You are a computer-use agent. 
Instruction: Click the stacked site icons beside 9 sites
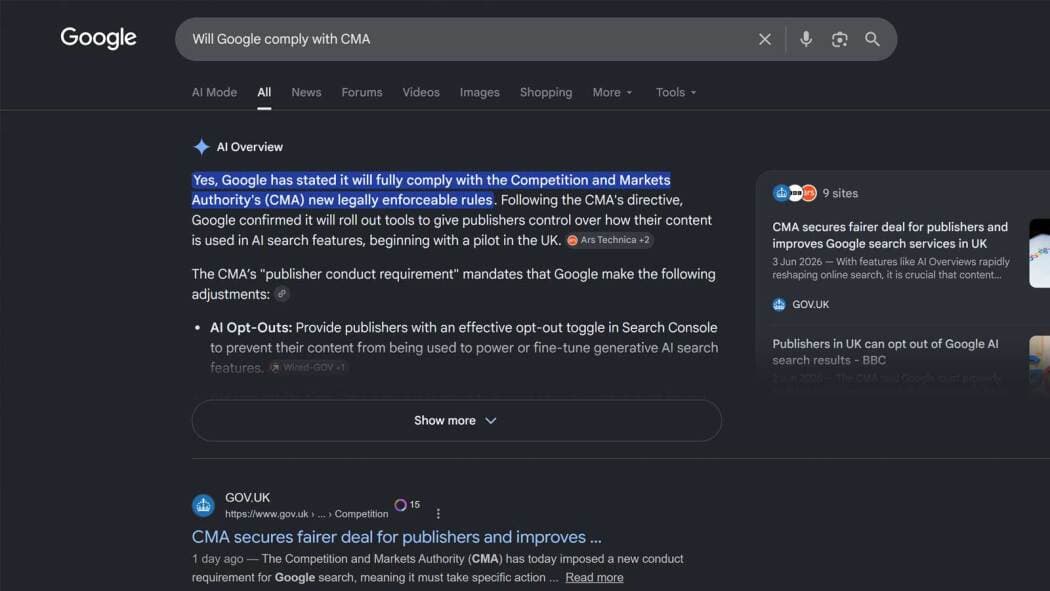pyautogui.click(x=794, y=193)
